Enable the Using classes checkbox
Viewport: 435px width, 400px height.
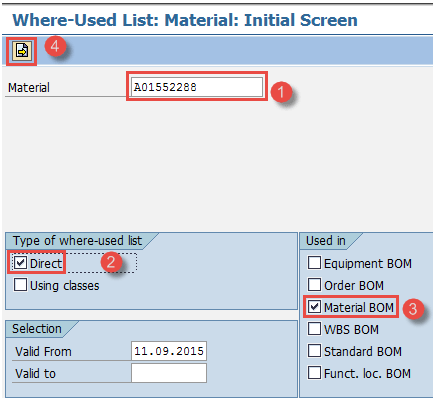click(x=20, y=285)
